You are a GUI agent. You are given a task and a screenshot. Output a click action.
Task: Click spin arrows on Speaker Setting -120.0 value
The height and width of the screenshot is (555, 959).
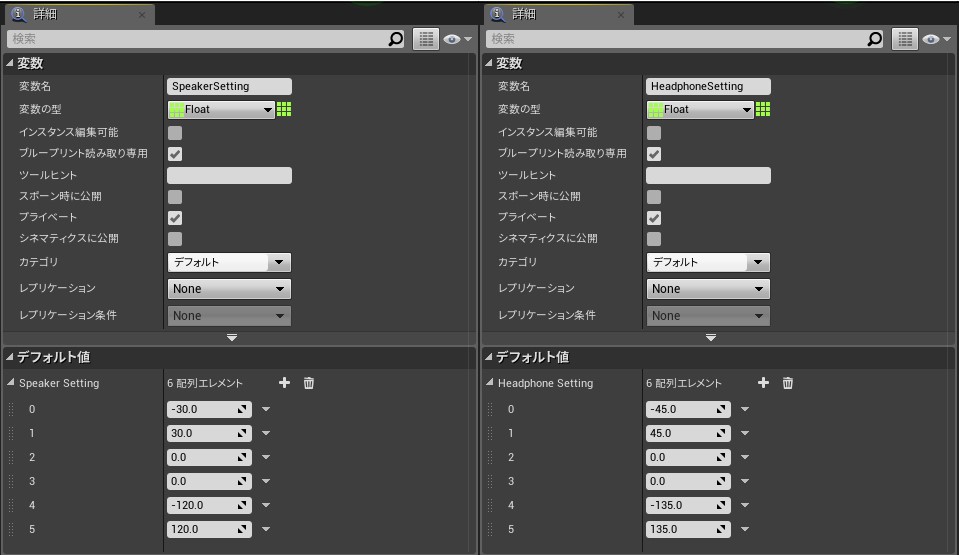coord(242,505)
